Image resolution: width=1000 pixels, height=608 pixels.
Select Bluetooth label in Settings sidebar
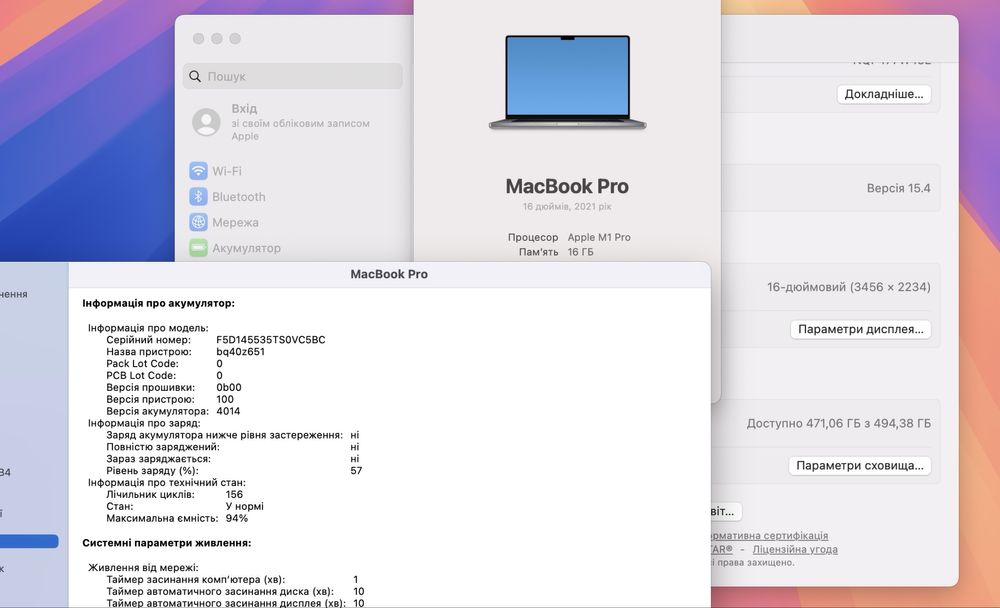[x=239, y=196]
